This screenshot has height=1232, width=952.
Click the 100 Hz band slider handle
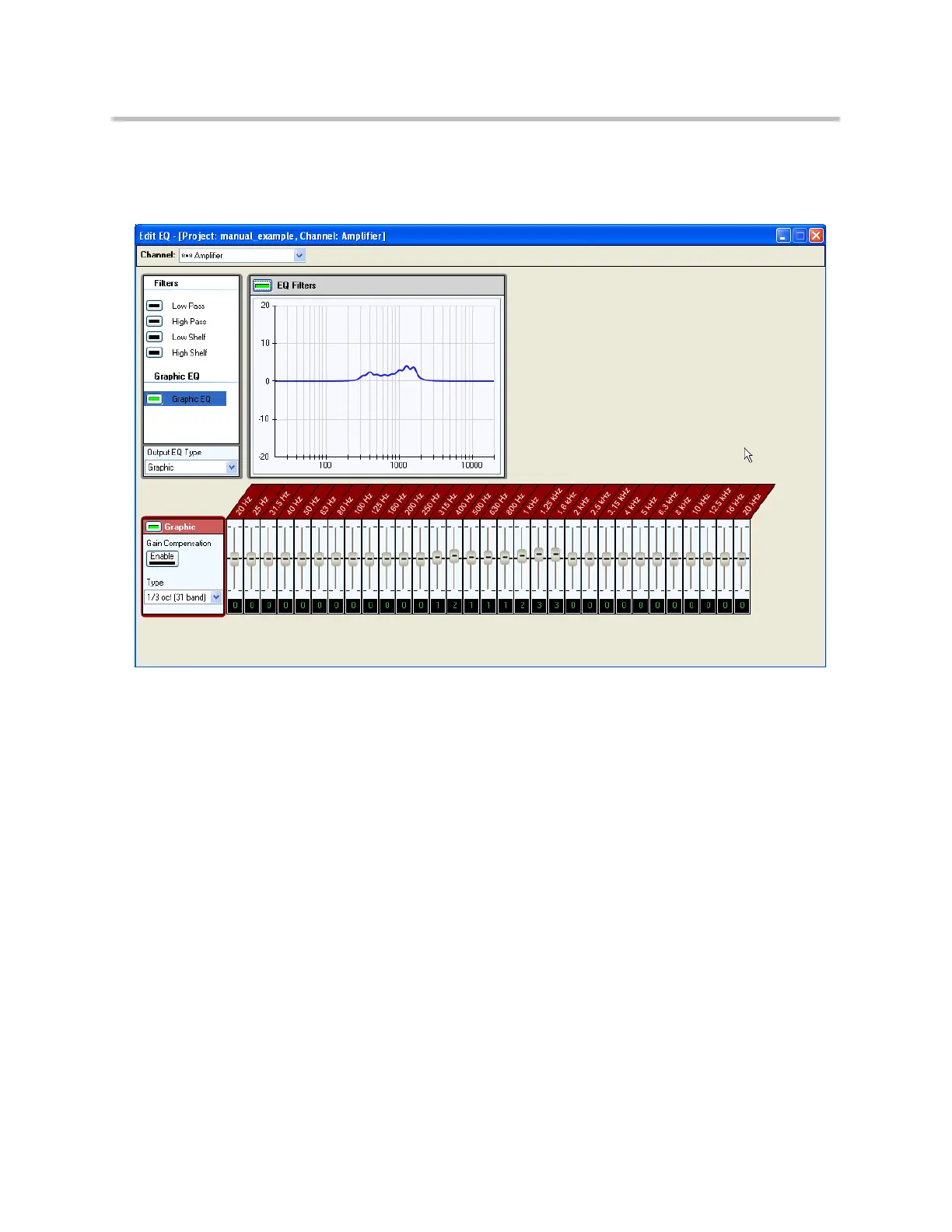(x=353, y=558)
